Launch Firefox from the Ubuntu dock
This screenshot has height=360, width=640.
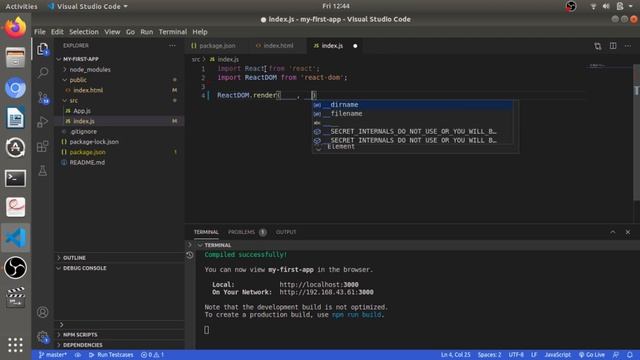[x=16, y=28]
